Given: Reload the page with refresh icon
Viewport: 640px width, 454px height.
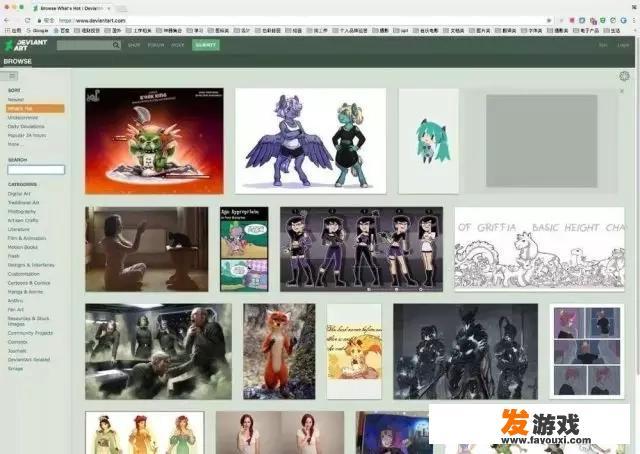Looking at the screenshot, I should click(27, 20).
